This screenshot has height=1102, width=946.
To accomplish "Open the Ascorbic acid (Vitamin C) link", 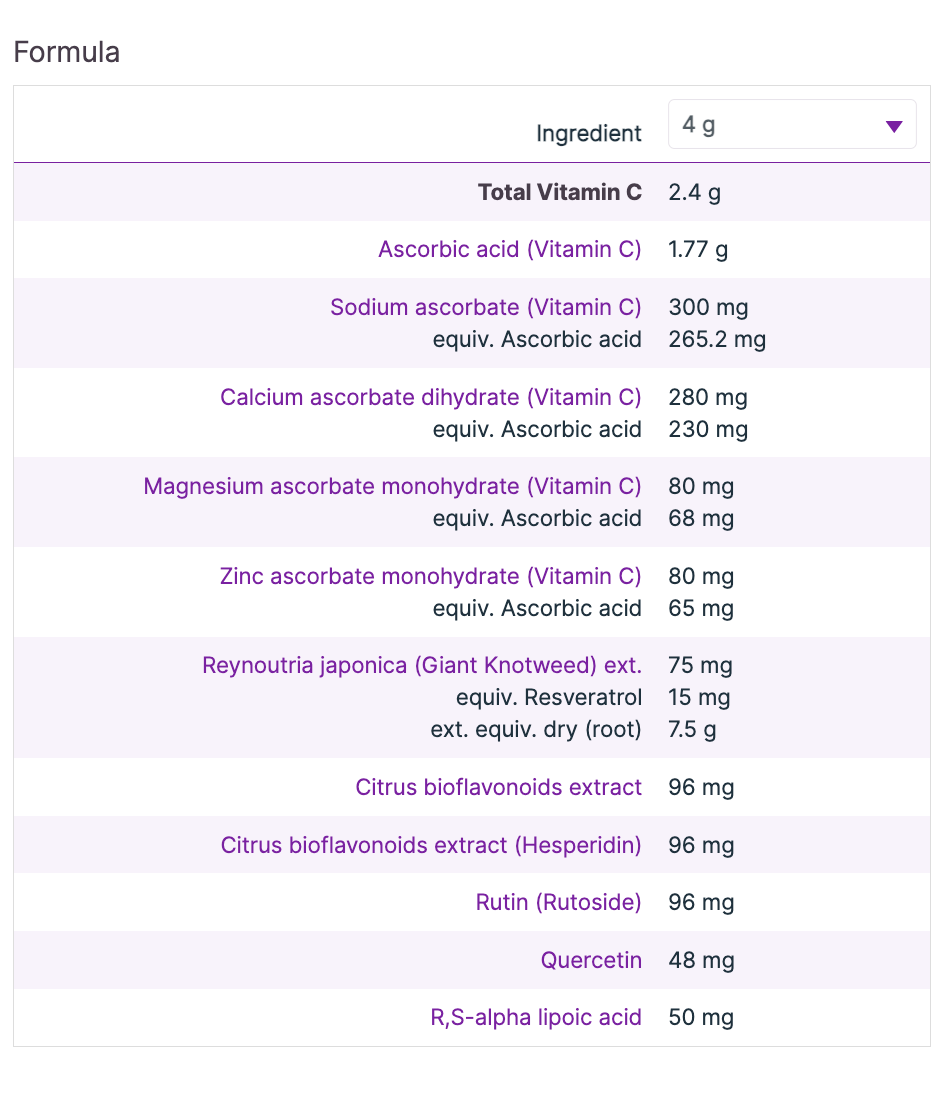I will pos(510,249).
